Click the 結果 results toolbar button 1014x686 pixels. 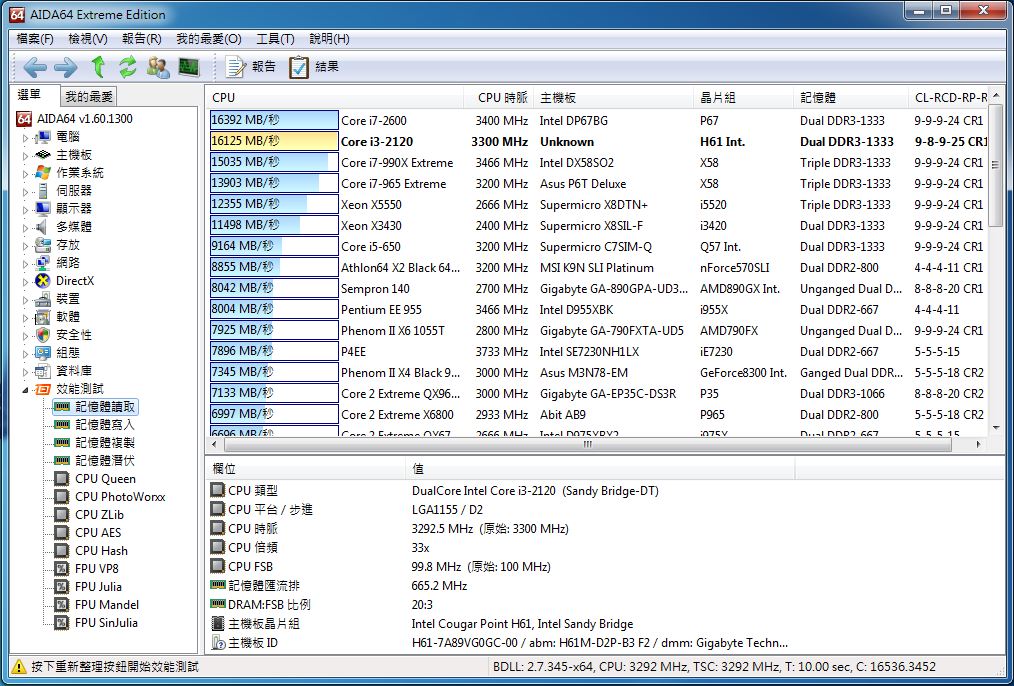click(x=314, y=67)
